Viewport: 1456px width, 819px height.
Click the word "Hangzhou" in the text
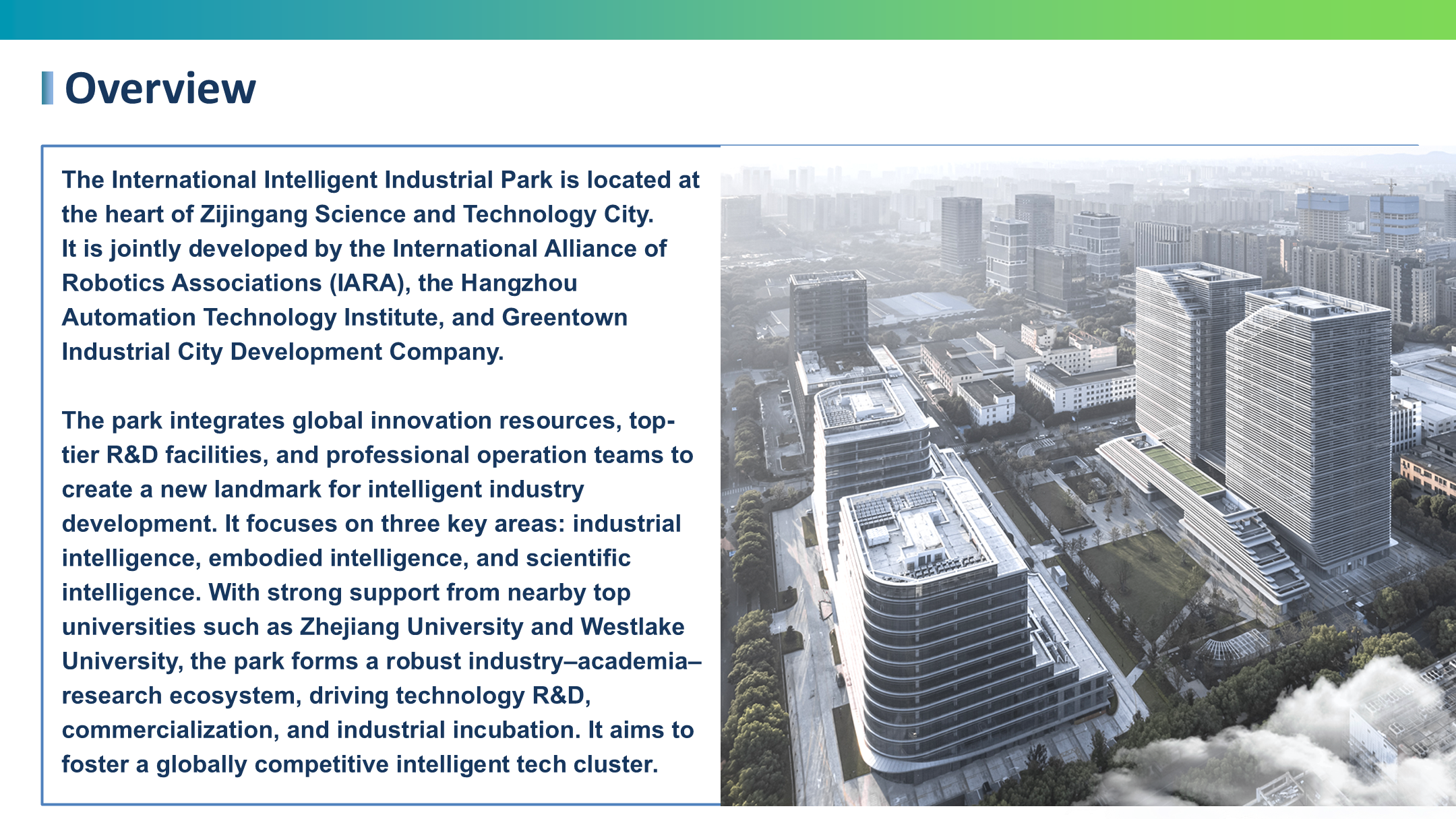click(x=519, y=283)
